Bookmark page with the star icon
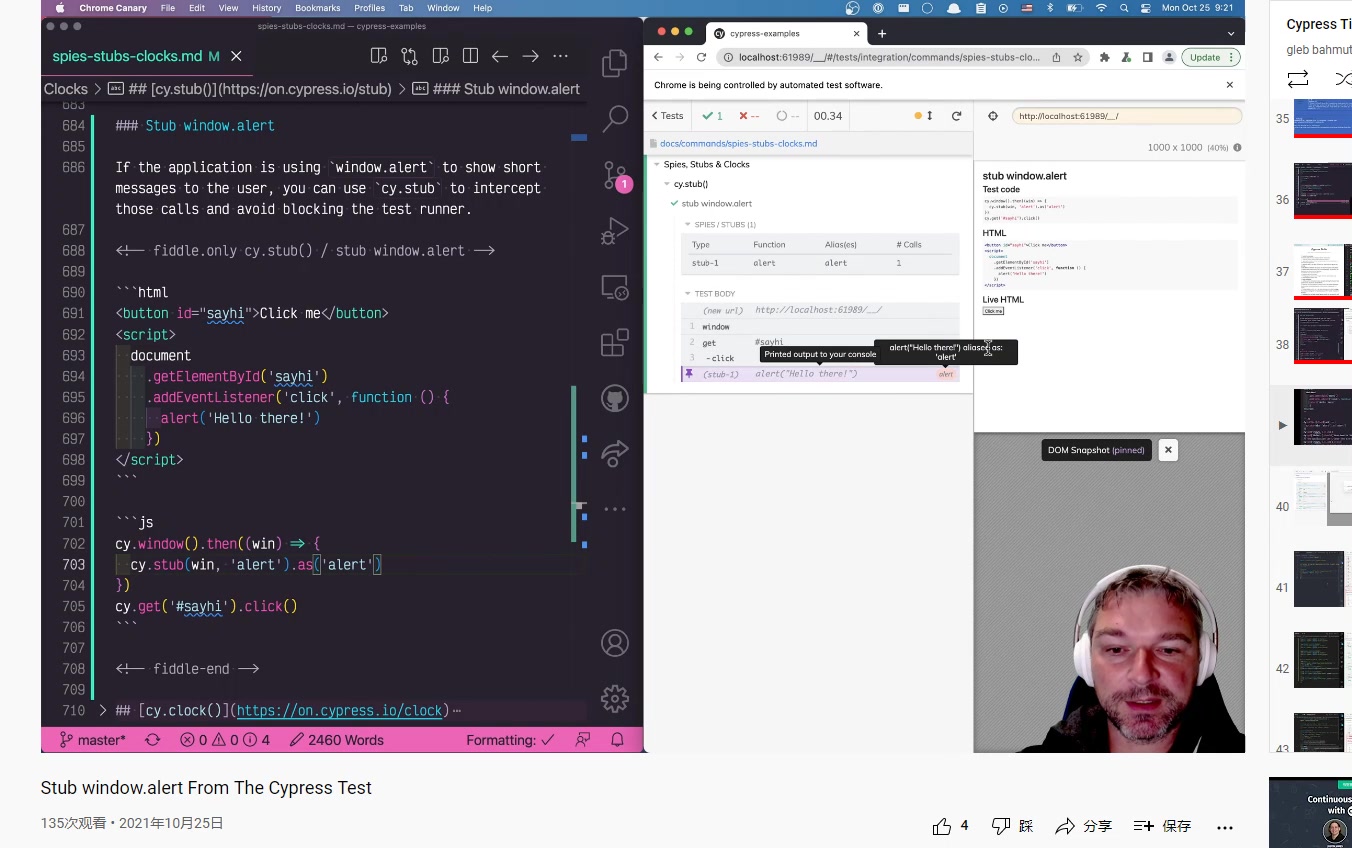This screenshot has width=1352, height=848. 1077,57
